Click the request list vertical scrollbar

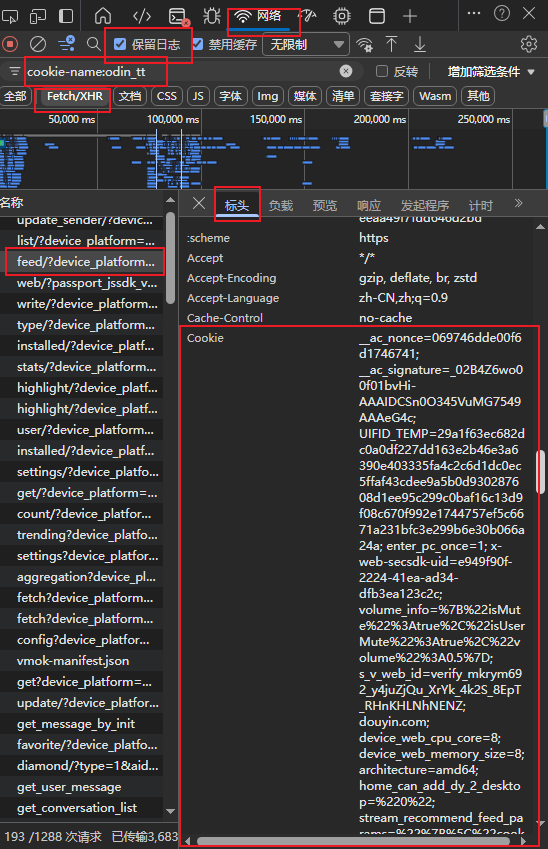point(171,258)
